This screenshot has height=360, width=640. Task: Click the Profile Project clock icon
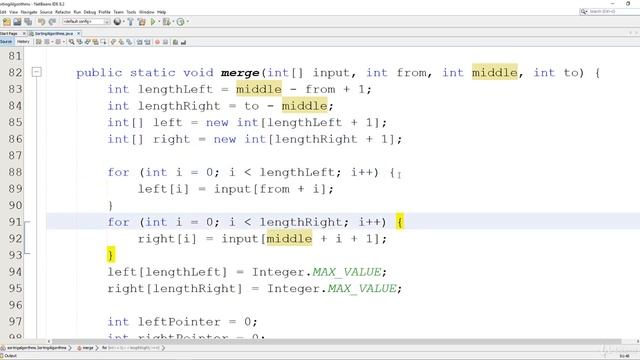pos(180,22)
